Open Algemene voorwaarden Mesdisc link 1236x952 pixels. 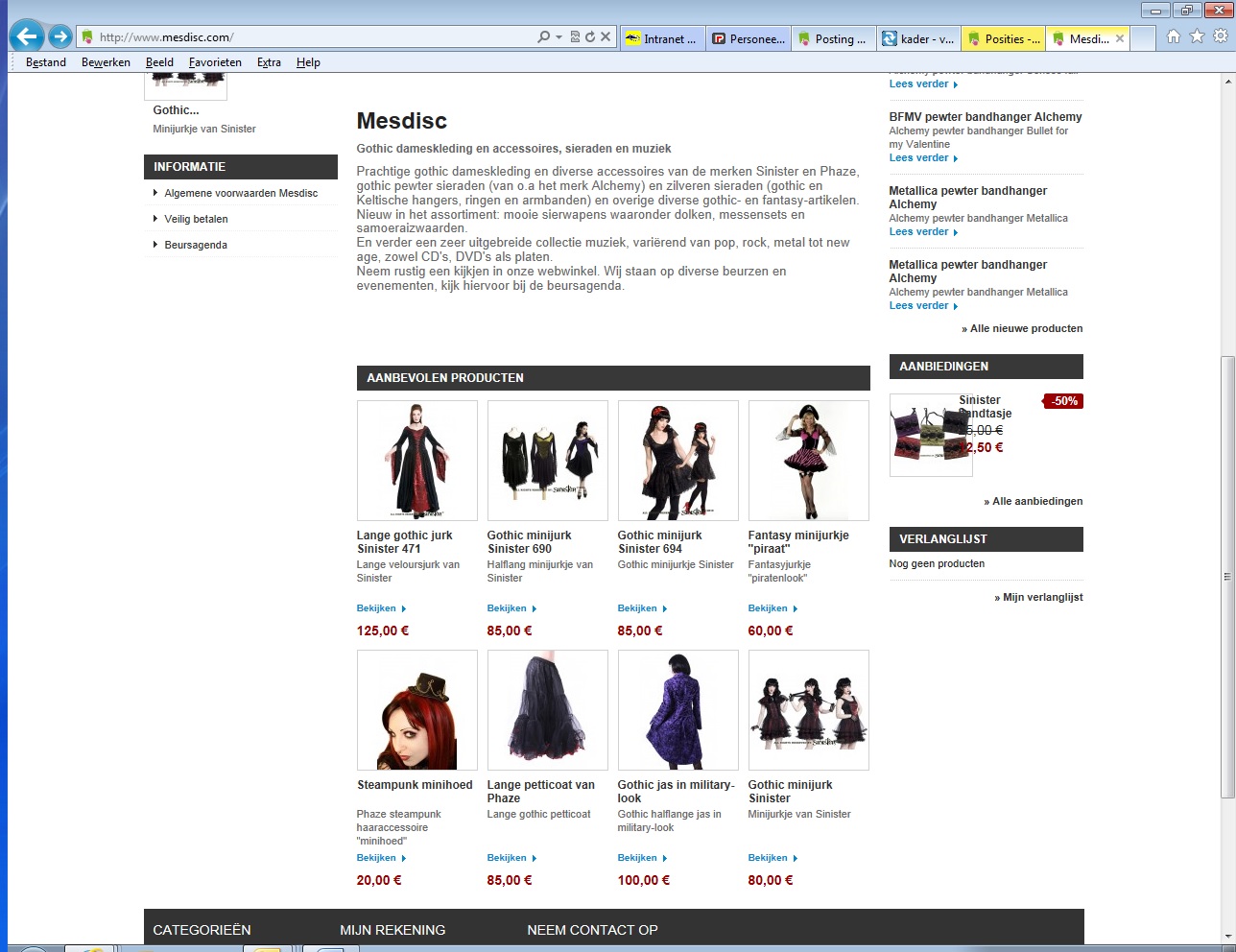(x=241, y=193)
